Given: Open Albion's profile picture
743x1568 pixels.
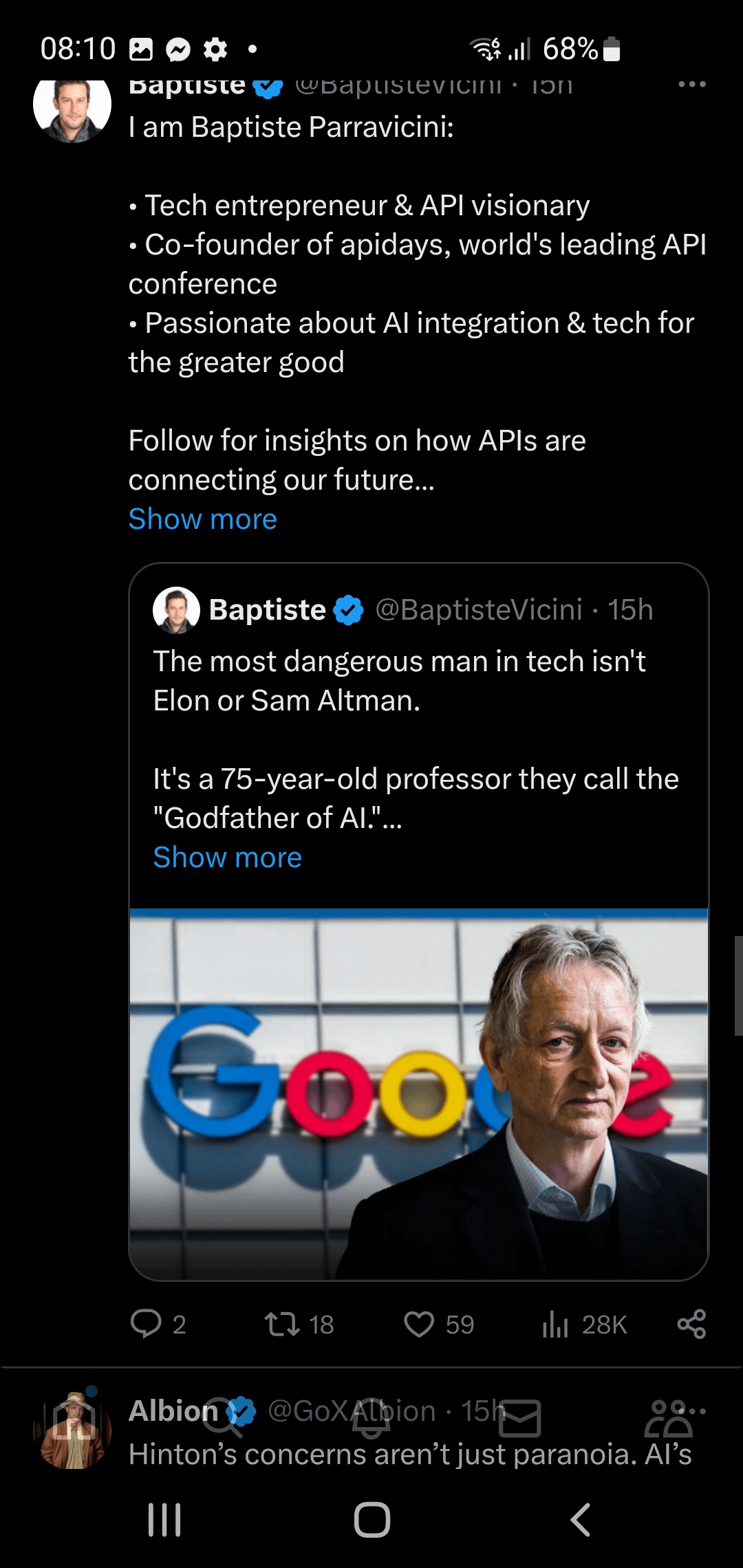Looking at the screenshot, I should (x=72, y=1429).
